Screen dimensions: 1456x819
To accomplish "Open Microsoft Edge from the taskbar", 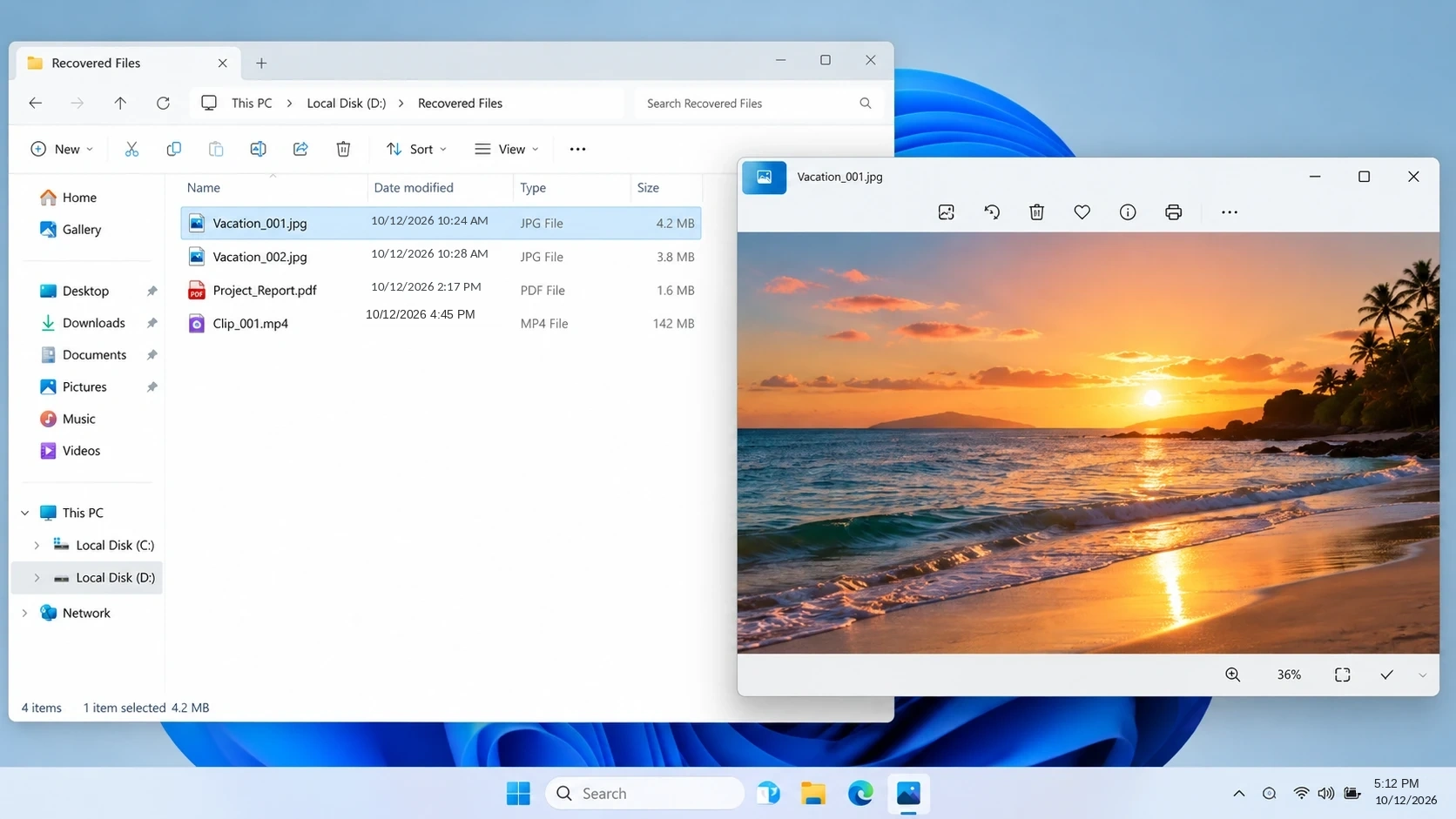I will pos(860,793).
